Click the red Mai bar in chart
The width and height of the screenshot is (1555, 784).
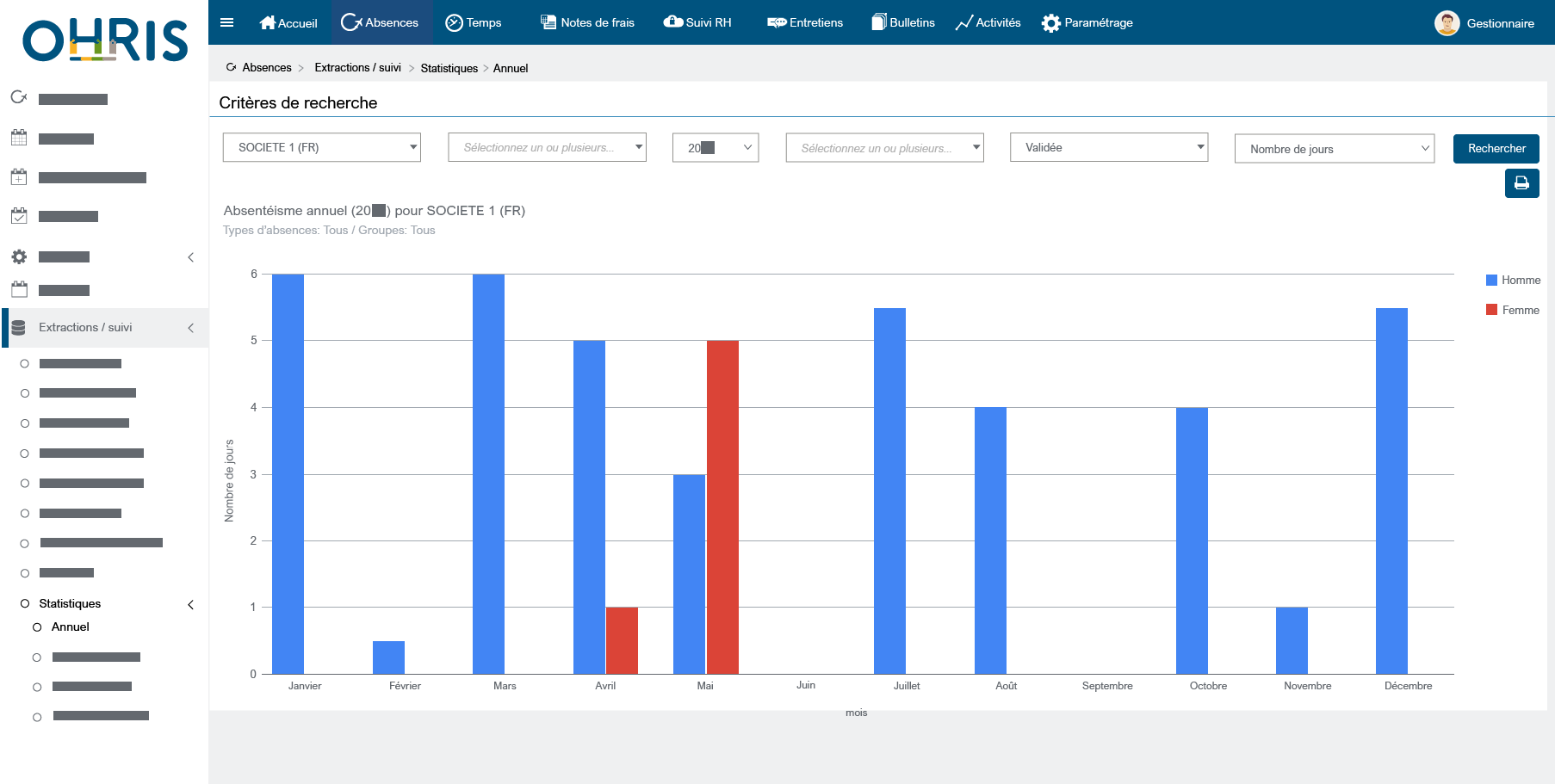(722, 507)
